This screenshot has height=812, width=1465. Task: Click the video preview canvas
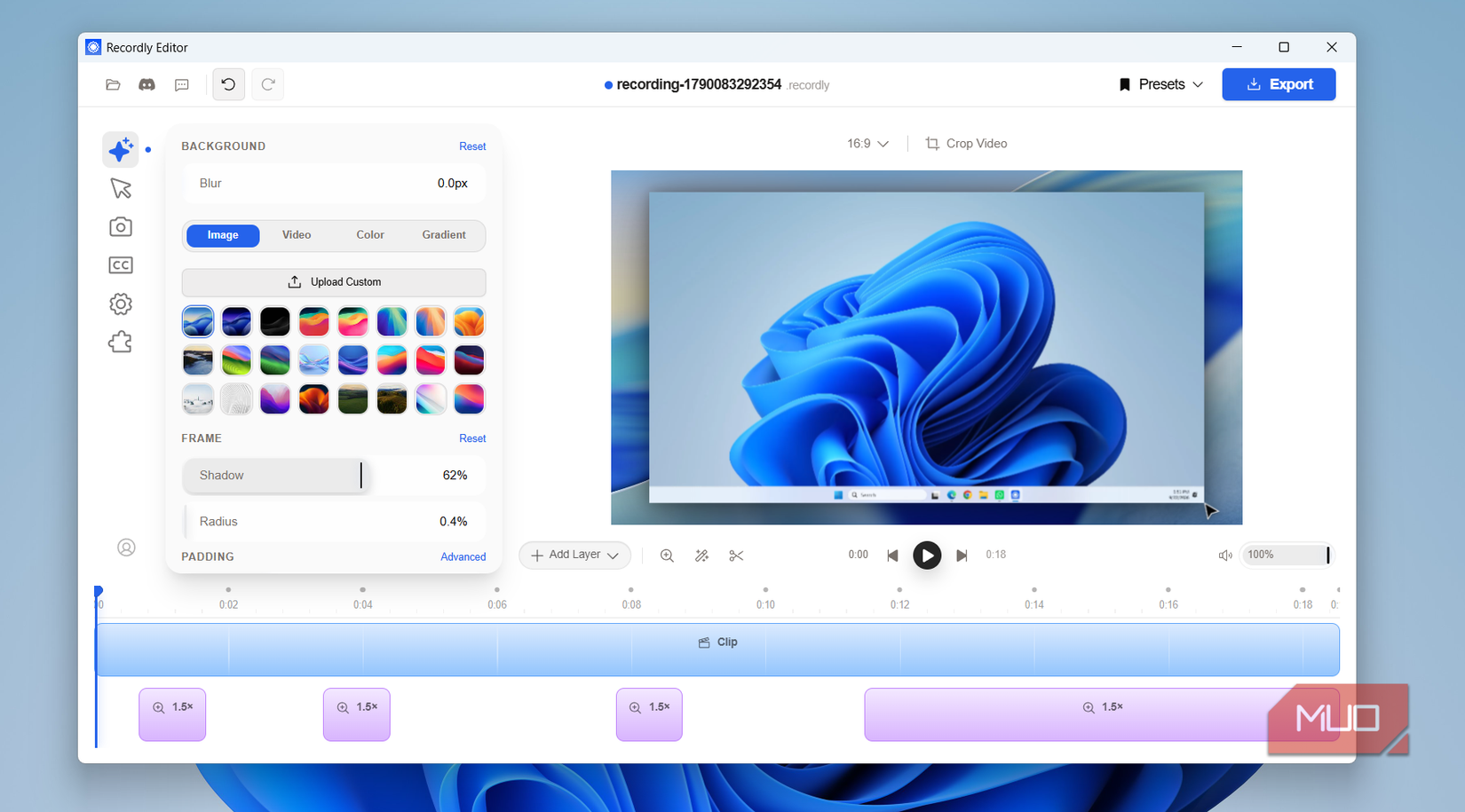coord(926,347)
